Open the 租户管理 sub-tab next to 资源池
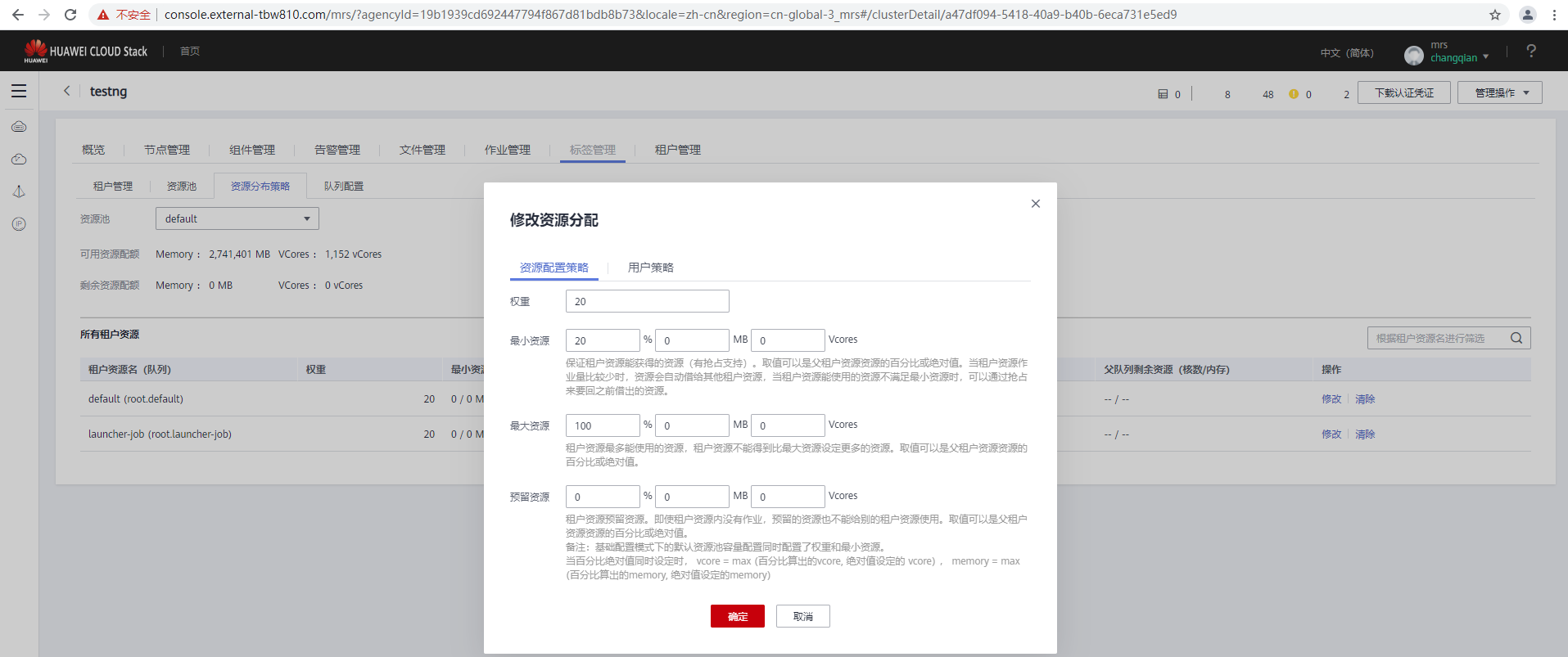The width and height of the screenshot is (1568, 657). tap(113, 187)
